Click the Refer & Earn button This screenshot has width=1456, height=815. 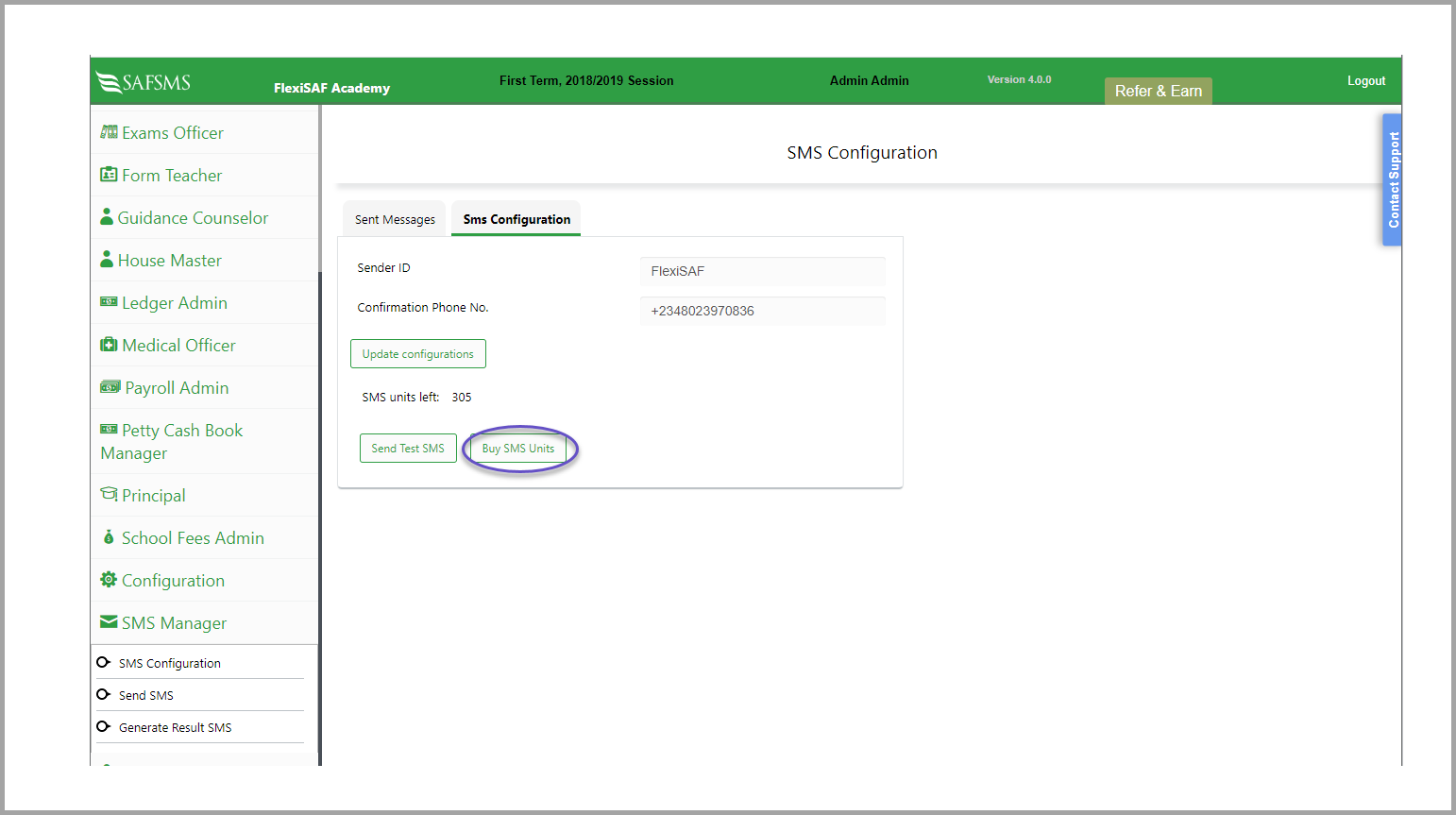[x=1159, y=91]
